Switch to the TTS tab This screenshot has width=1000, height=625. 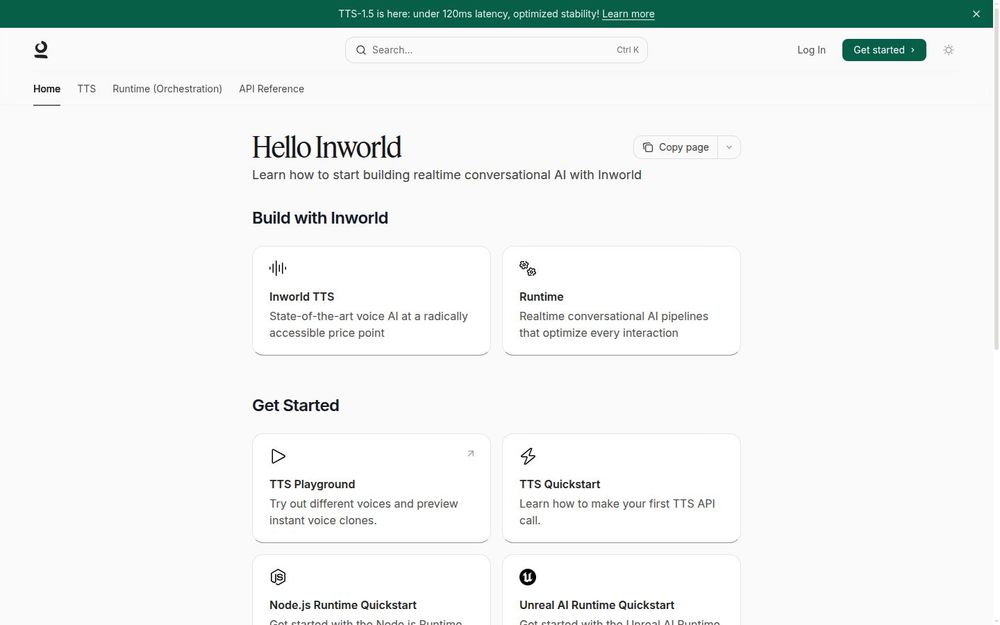click(87, 89)
